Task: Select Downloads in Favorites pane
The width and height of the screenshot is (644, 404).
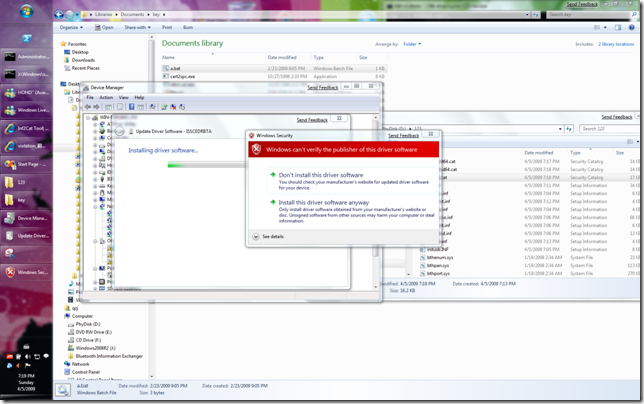Action: [x=79, y=60]
